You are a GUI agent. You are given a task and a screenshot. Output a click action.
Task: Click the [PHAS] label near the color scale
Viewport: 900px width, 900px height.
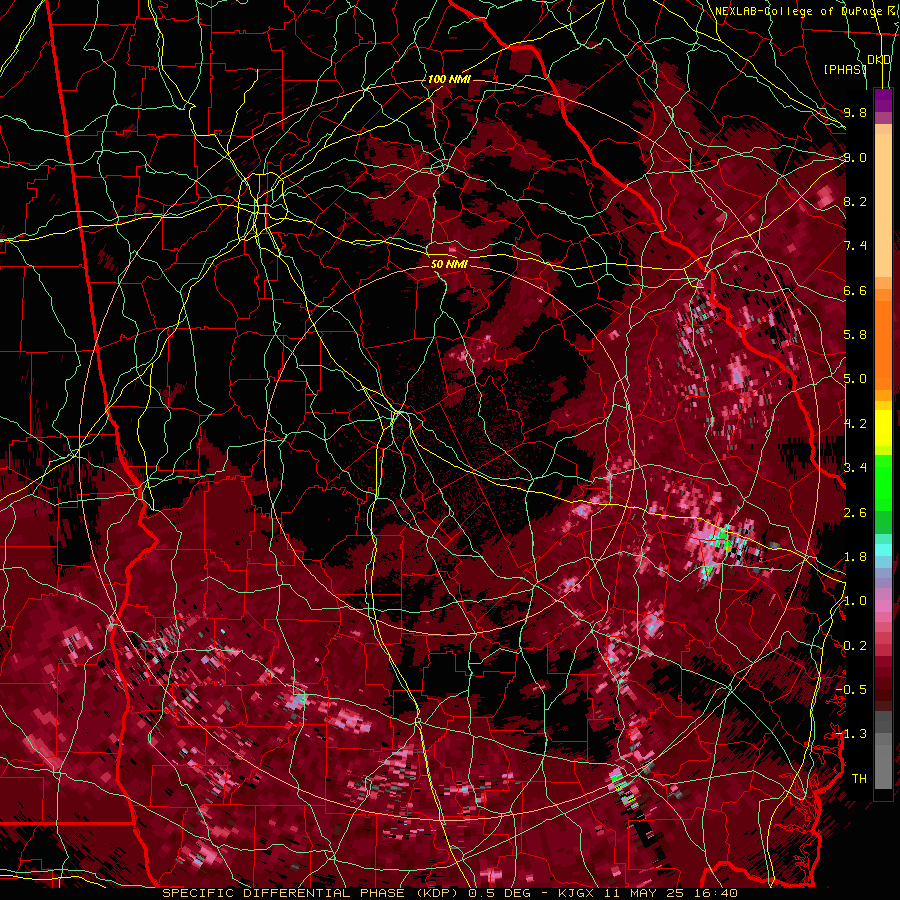coord(845,69)
